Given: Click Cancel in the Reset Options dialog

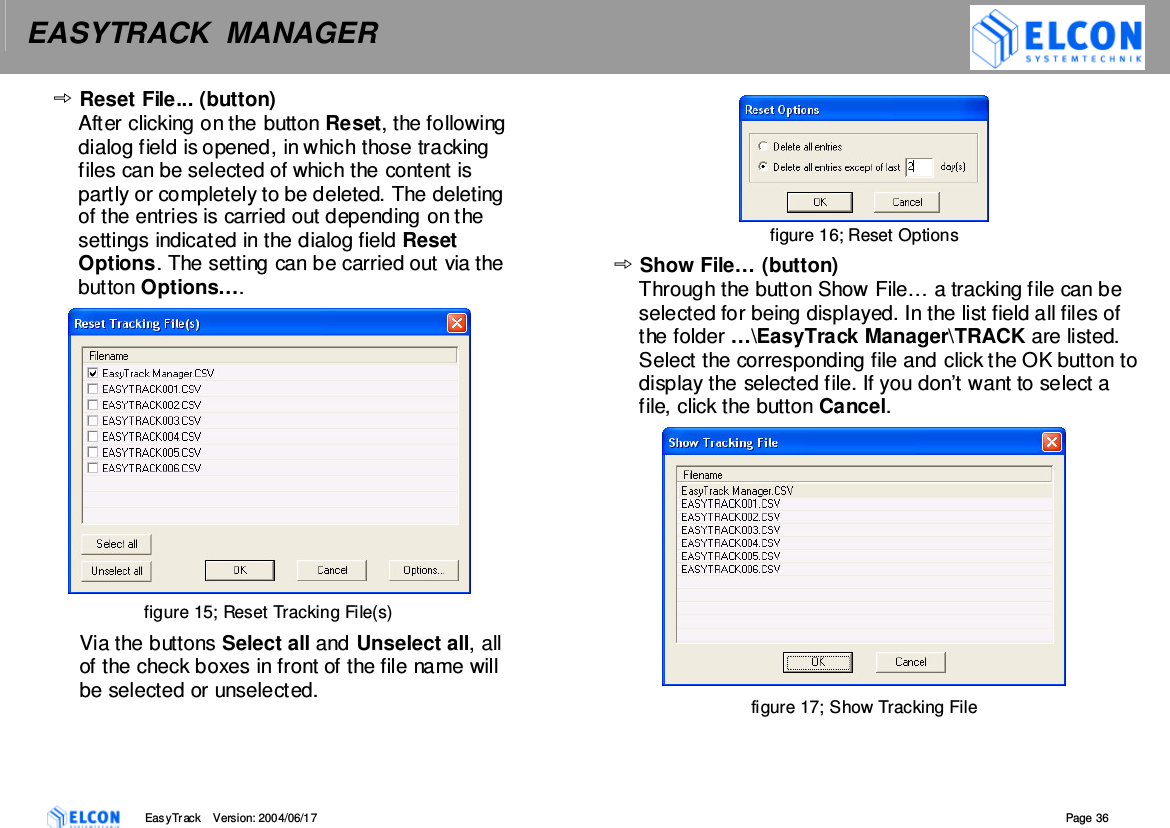Looking at the screenshot, I should click(x=906, y=201).
